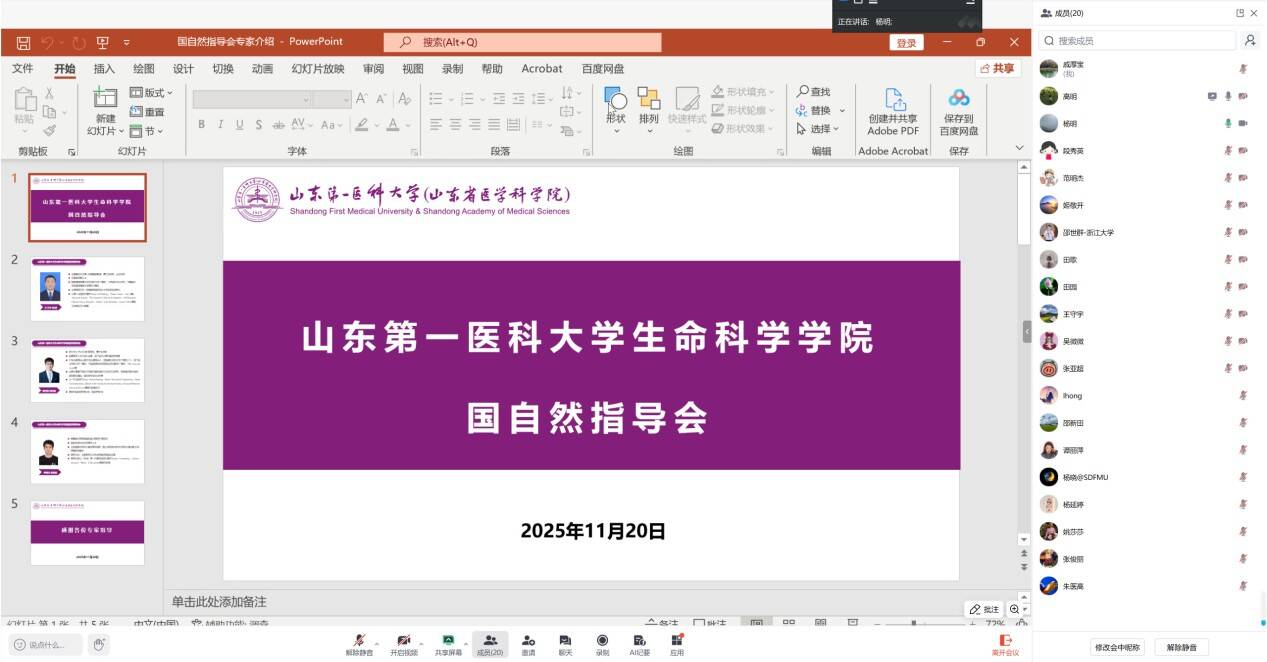Open the 聊天 chat icon

pos(565,640)
